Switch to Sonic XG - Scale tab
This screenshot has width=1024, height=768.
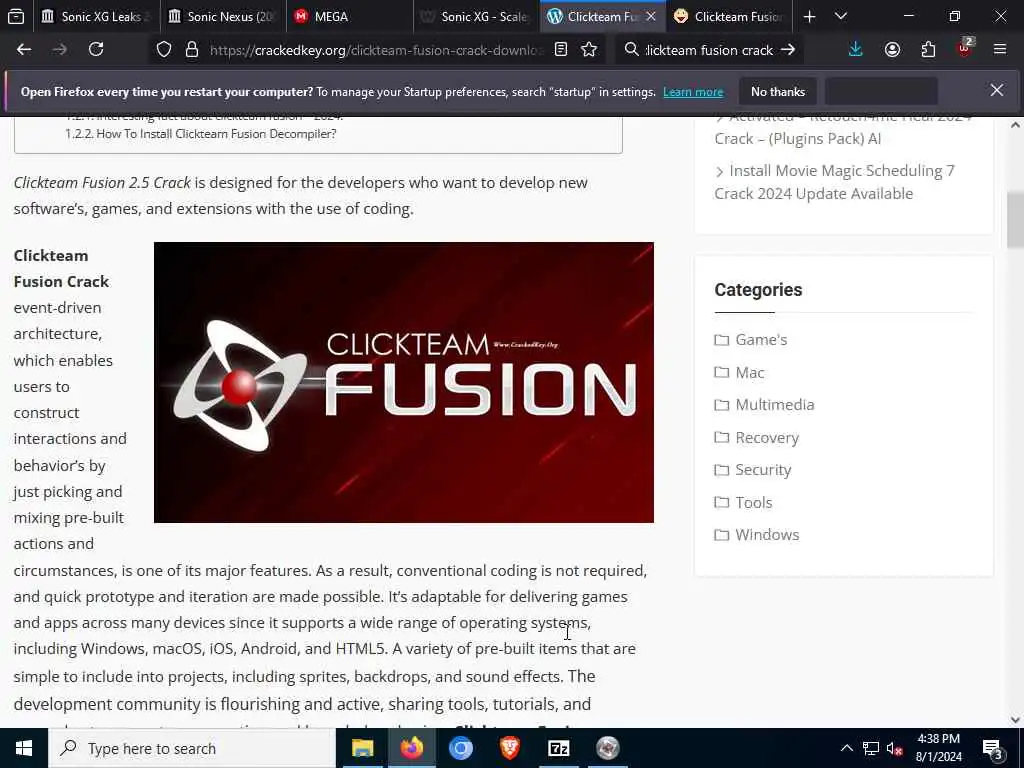click(476, 16)
